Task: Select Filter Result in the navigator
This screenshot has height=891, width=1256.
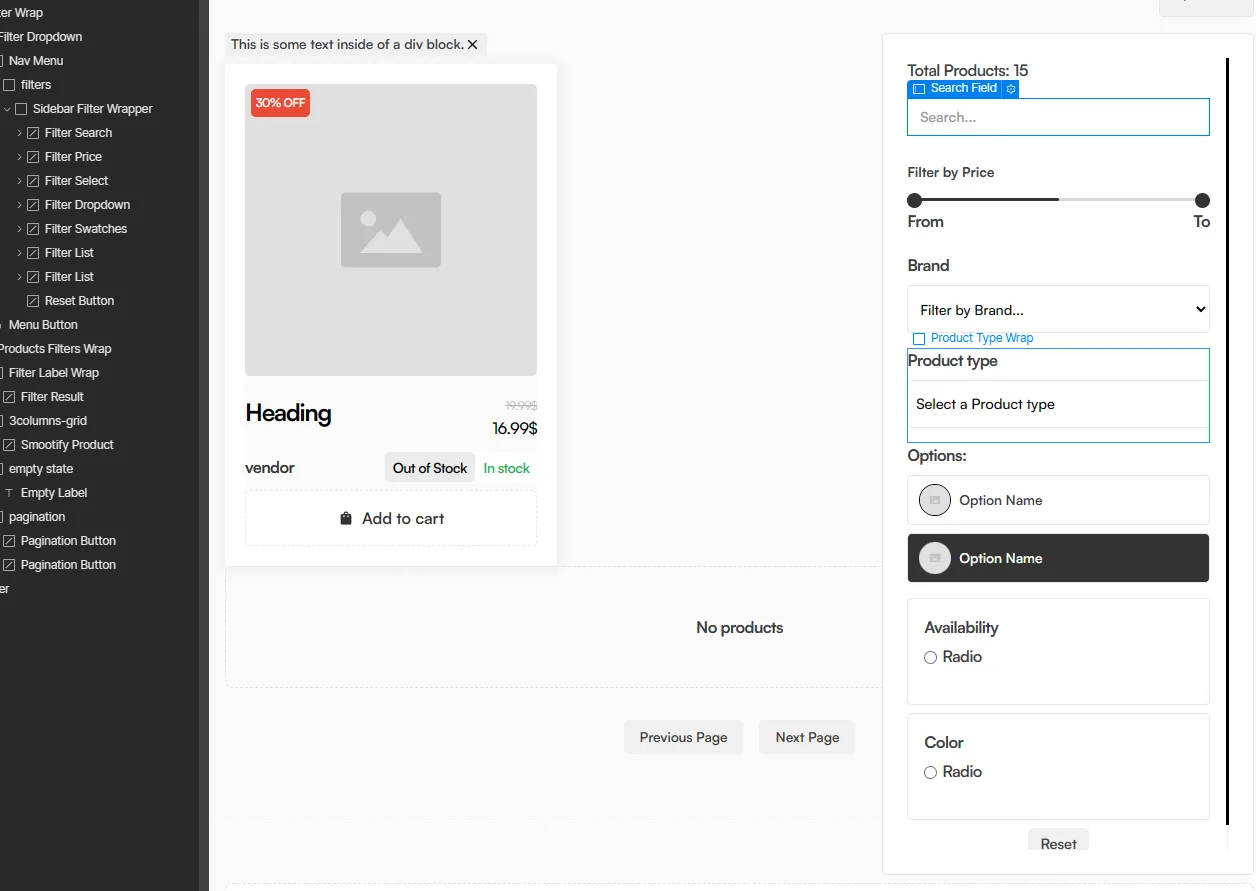Action: (x=52, y=397)
